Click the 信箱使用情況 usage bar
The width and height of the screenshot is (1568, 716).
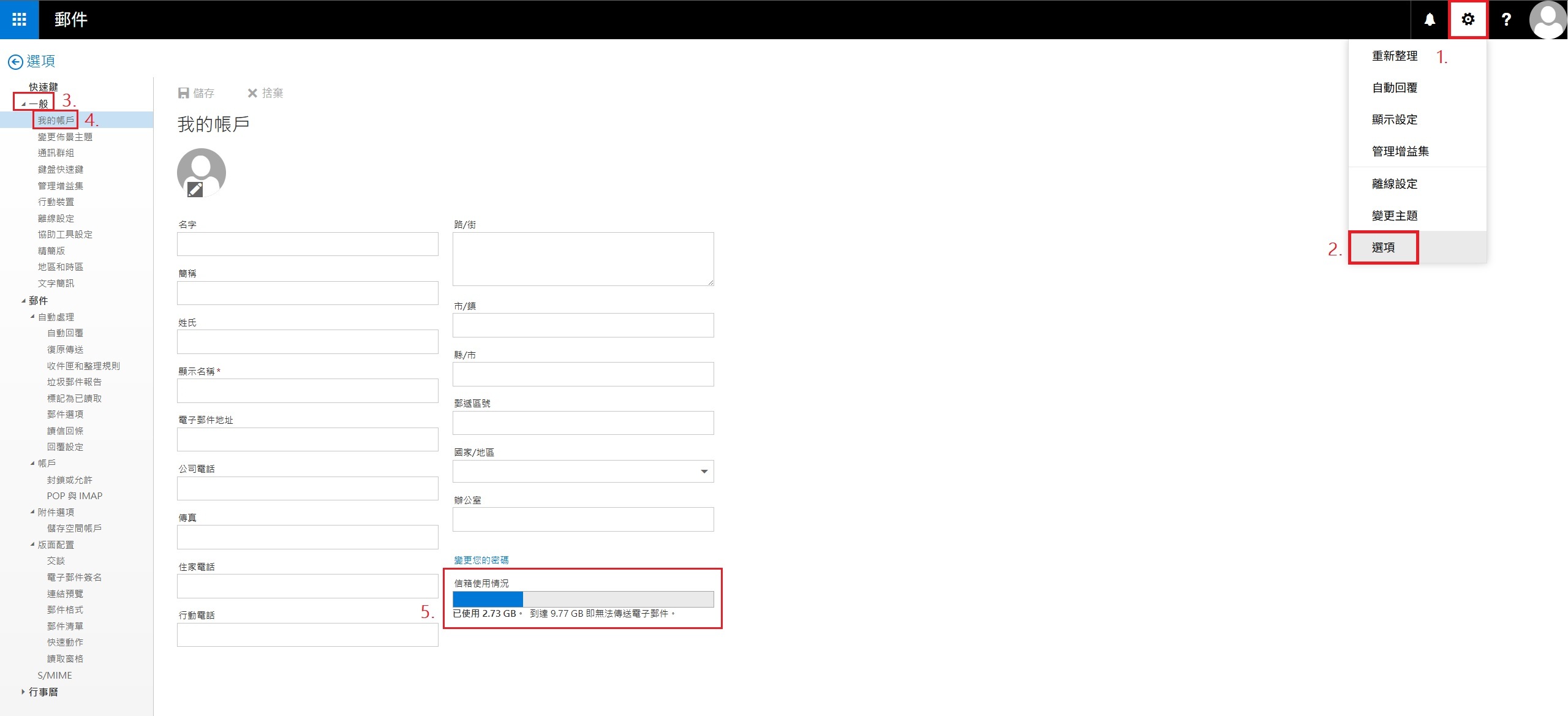click(582, 599)
